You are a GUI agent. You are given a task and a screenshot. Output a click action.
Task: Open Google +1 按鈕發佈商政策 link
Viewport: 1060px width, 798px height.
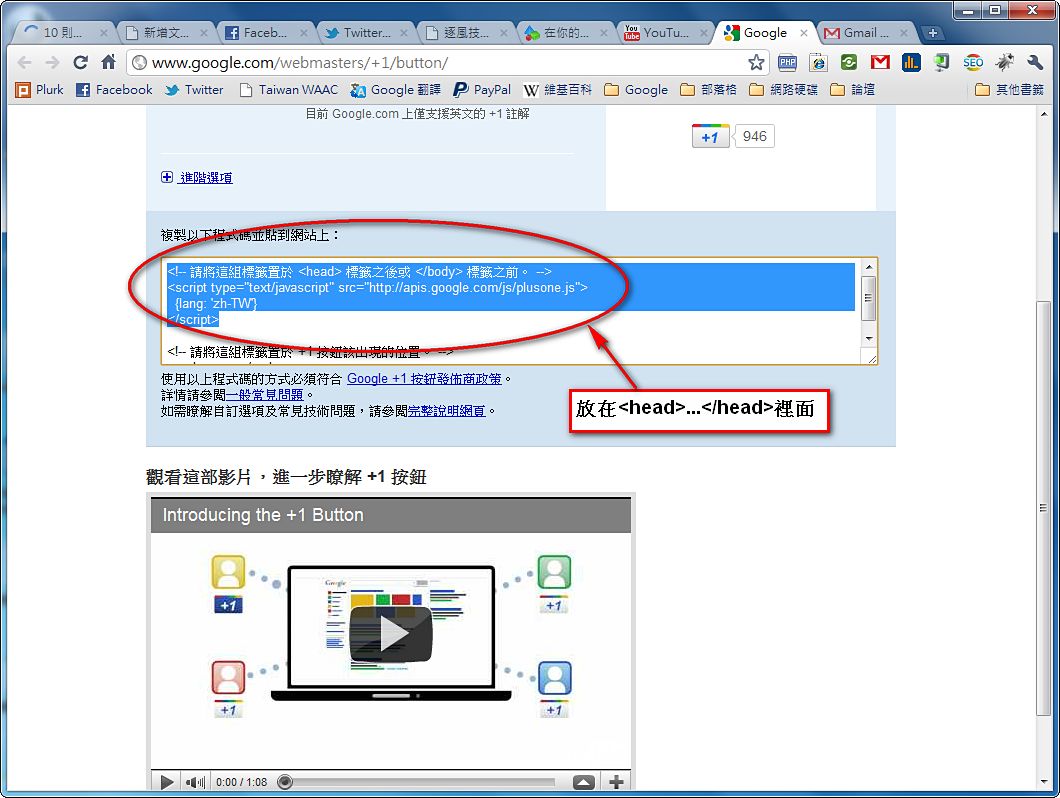coord(425,379)
